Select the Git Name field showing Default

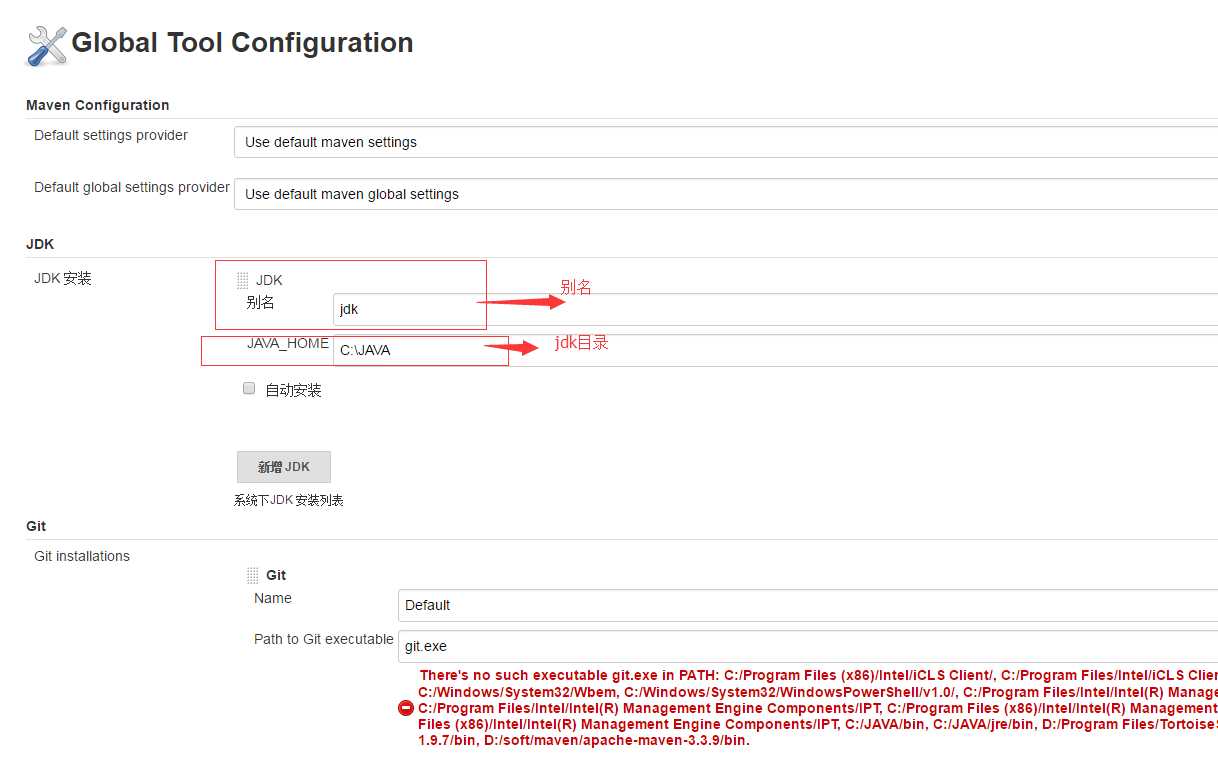coord(807,605)
